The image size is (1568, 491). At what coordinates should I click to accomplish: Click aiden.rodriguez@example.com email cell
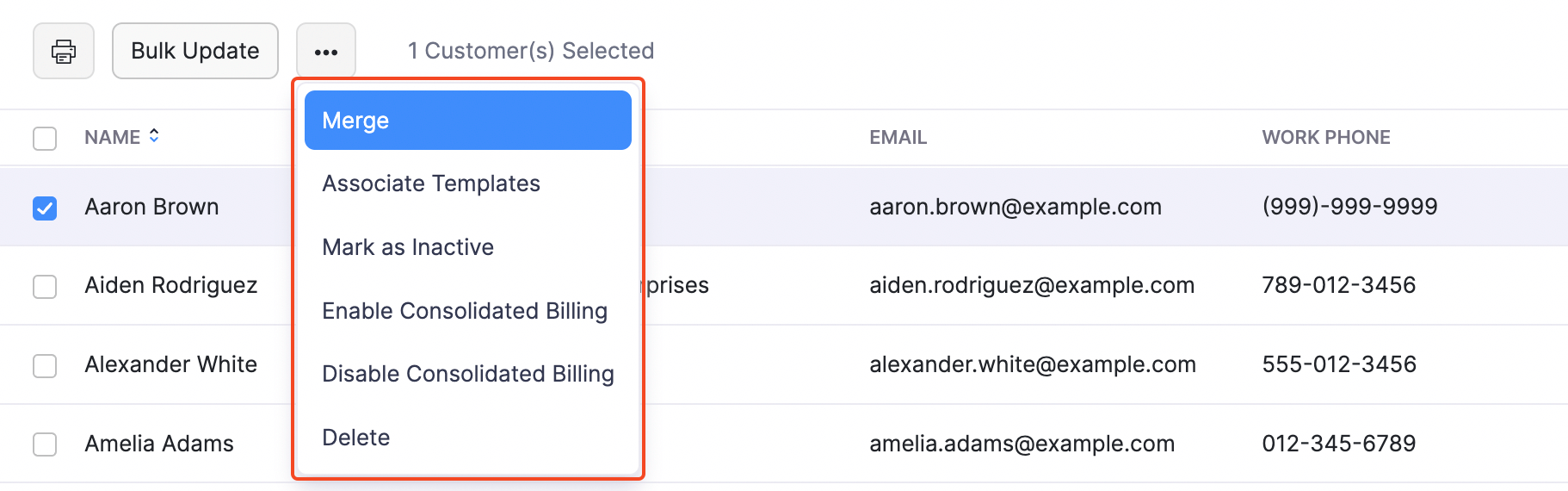tap(1031, 285)
